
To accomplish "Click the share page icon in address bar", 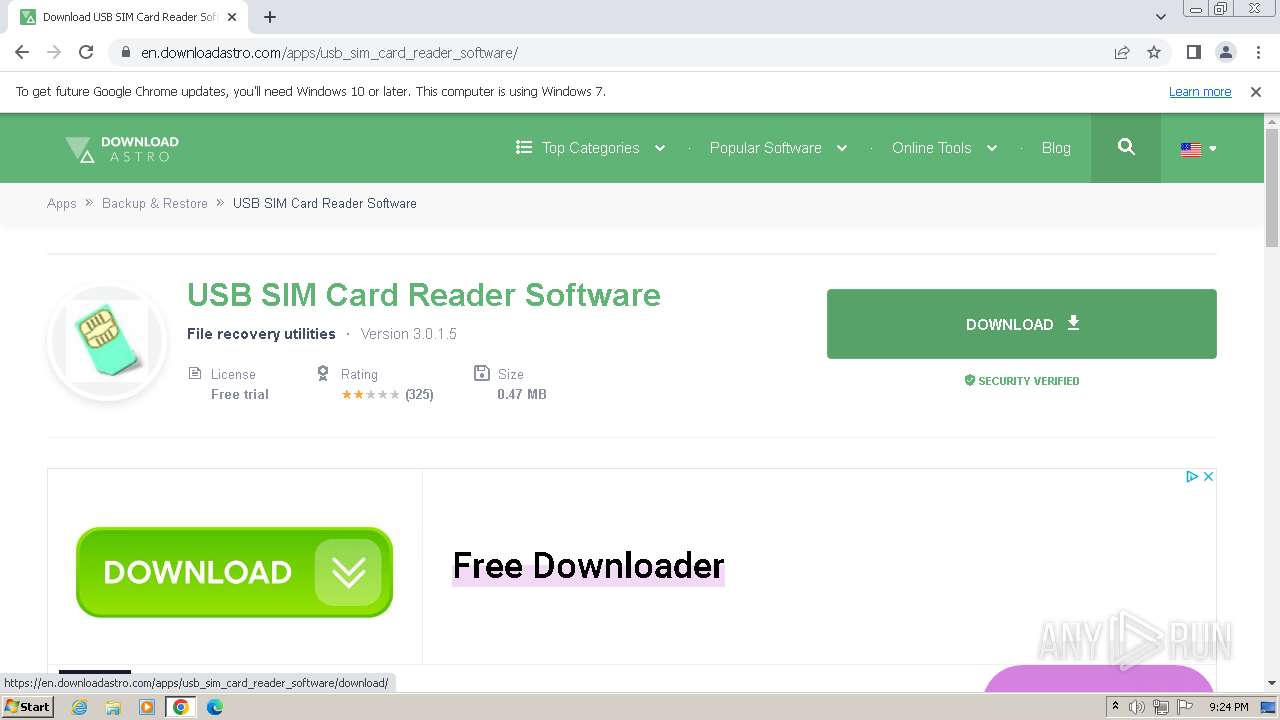I will click(x=1122, y=52).
